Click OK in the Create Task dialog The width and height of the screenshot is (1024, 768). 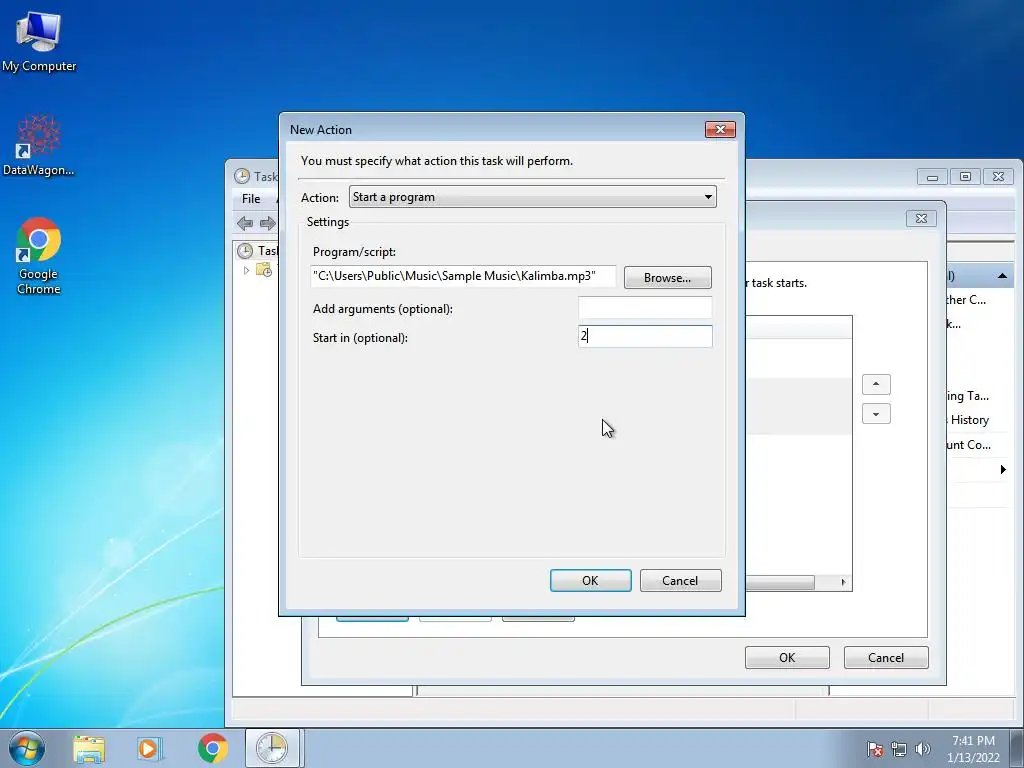[787, 658]
